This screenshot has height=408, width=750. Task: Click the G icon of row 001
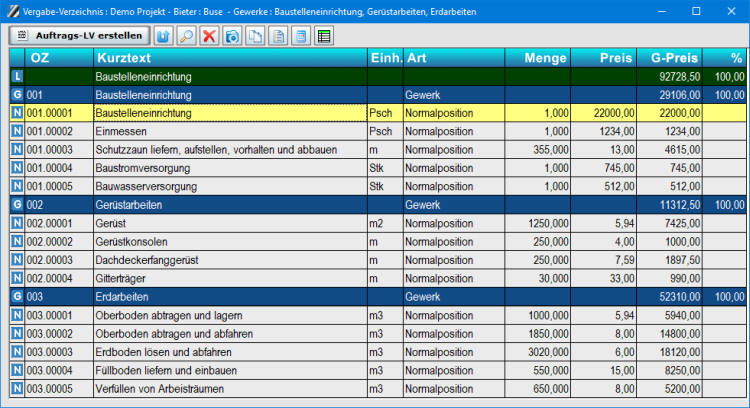coord(17,95)
